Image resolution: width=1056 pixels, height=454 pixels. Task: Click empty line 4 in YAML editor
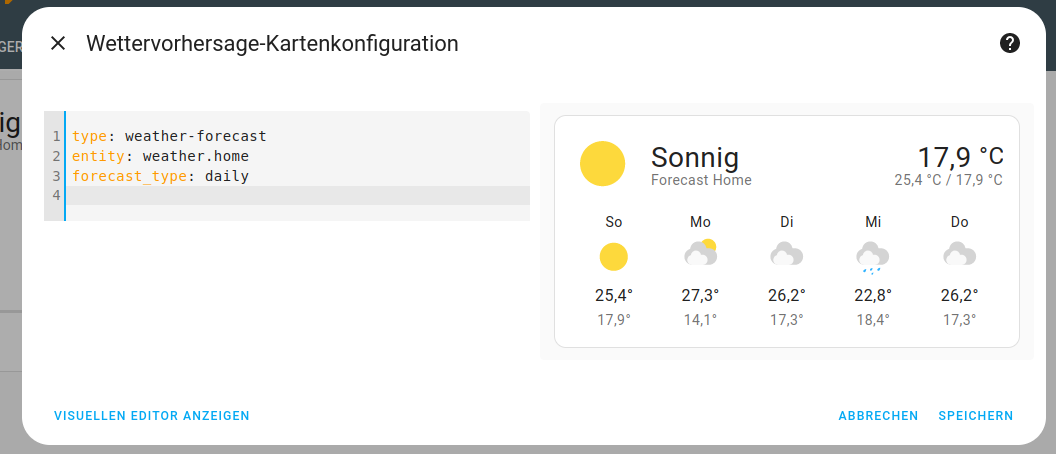click(300, 195)
